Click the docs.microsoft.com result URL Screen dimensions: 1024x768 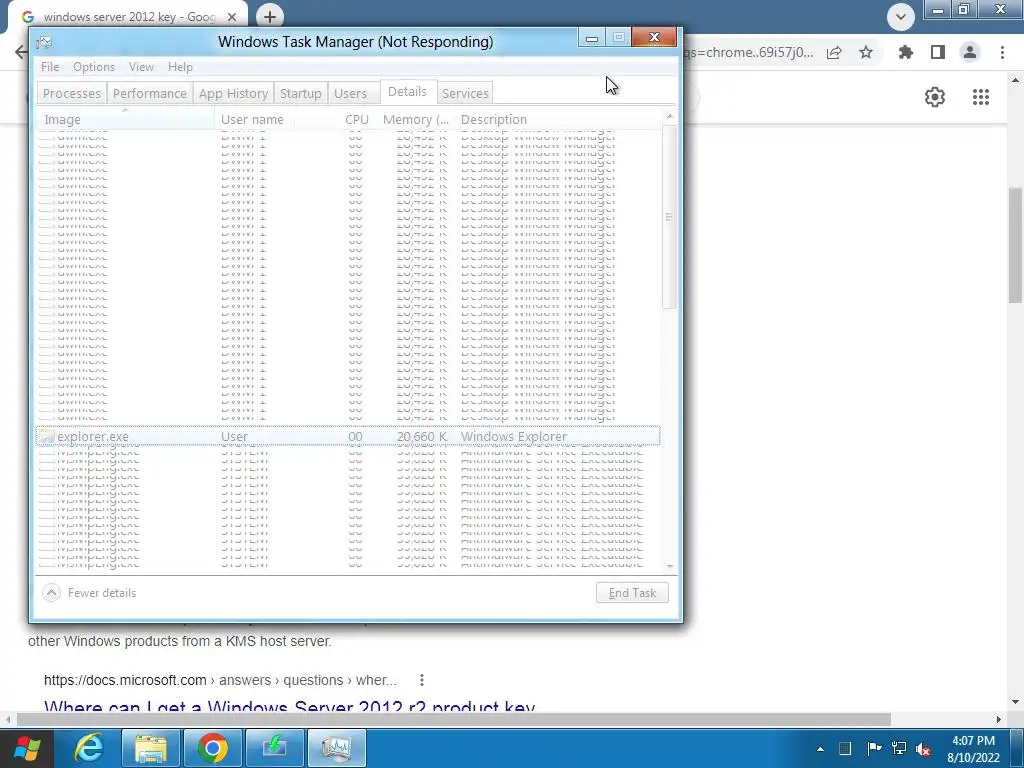[220, 680]
